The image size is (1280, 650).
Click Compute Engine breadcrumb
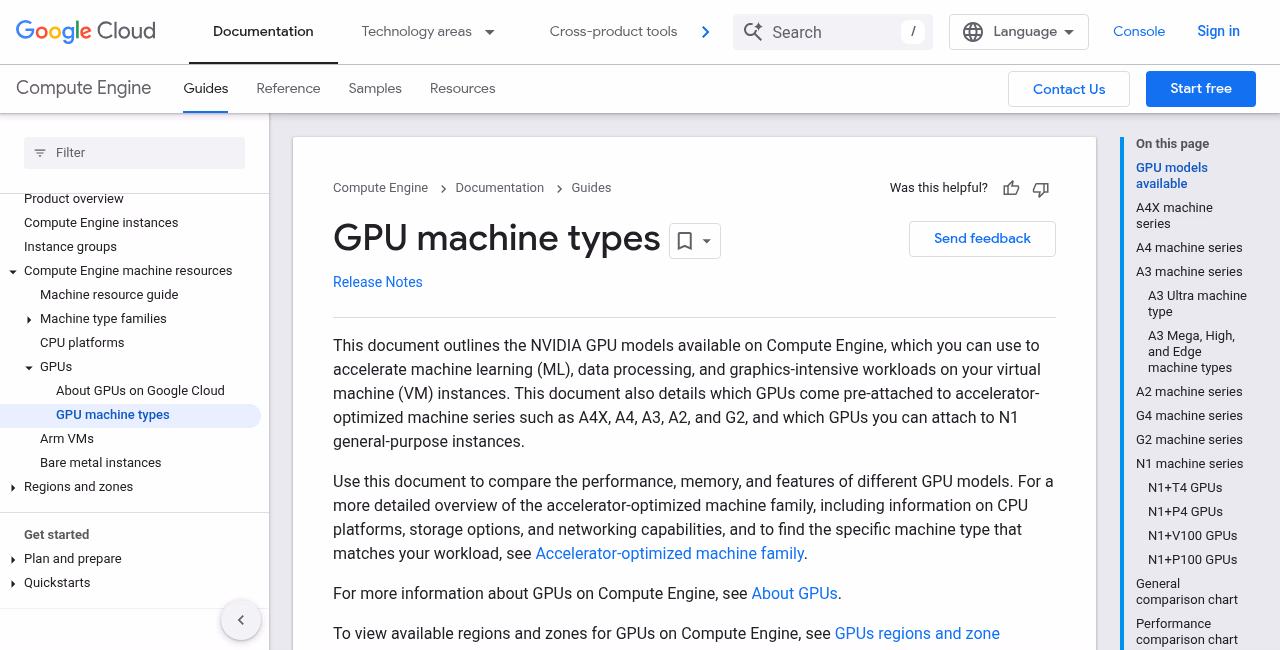[x=380, y=188]
